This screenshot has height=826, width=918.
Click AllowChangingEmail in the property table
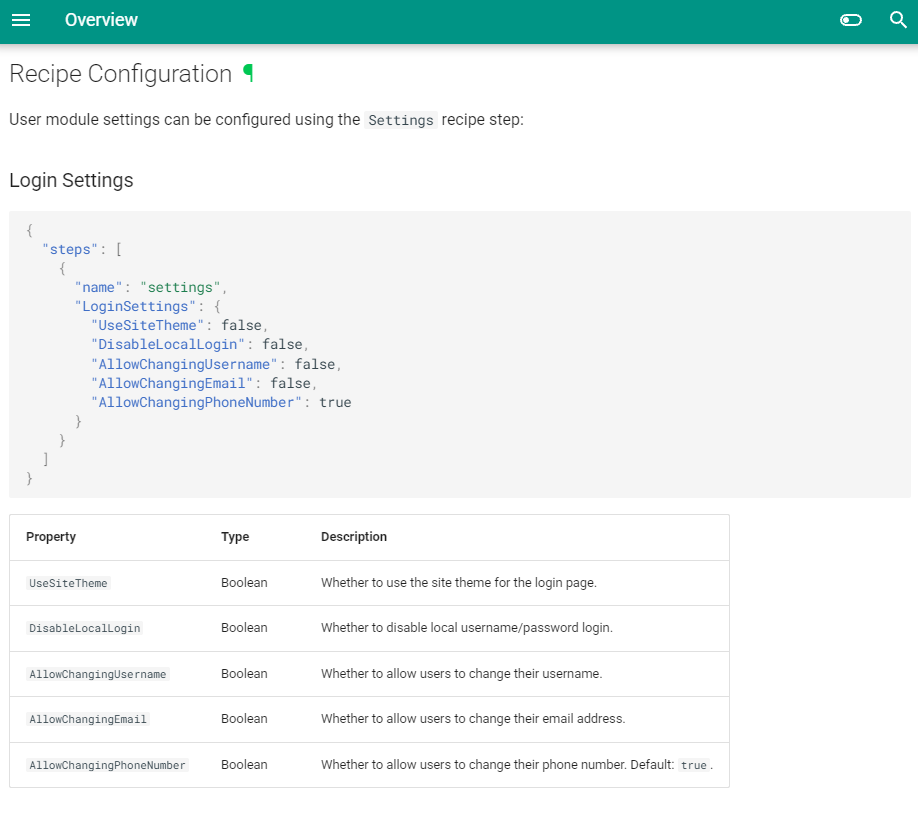(x=88, y=719)
